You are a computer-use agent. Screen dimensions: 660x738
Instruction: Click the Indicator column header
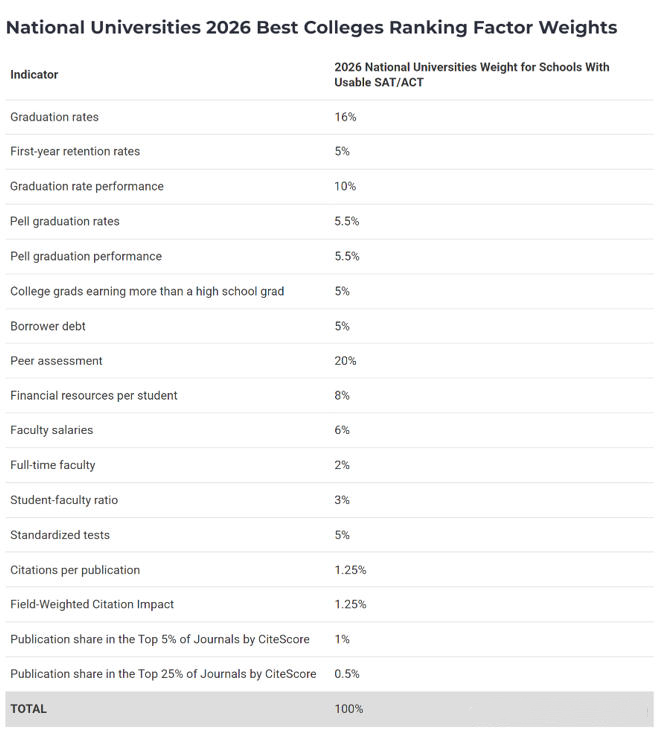coord(34,75)
